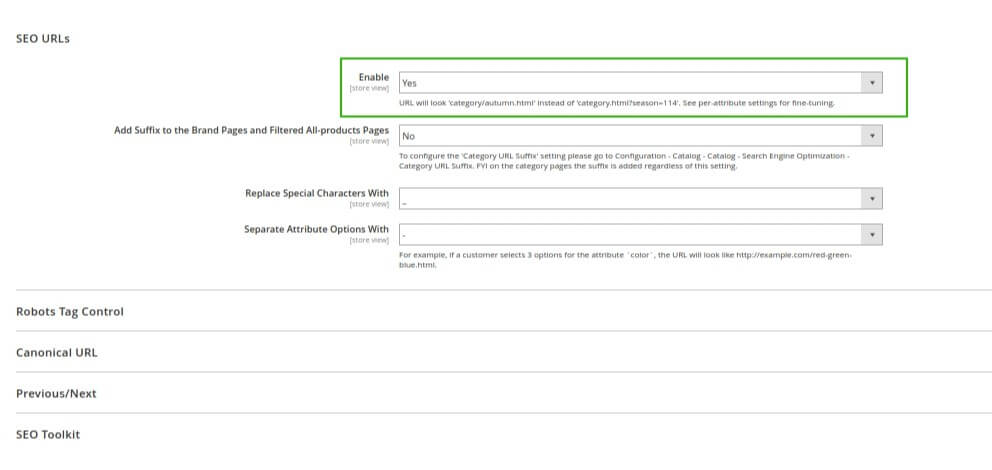Image resolution: width=992 pixels, height=470 pixels.
Task: Click the arrow on Replace Special Characters dropdown
Action: [872, 199]
